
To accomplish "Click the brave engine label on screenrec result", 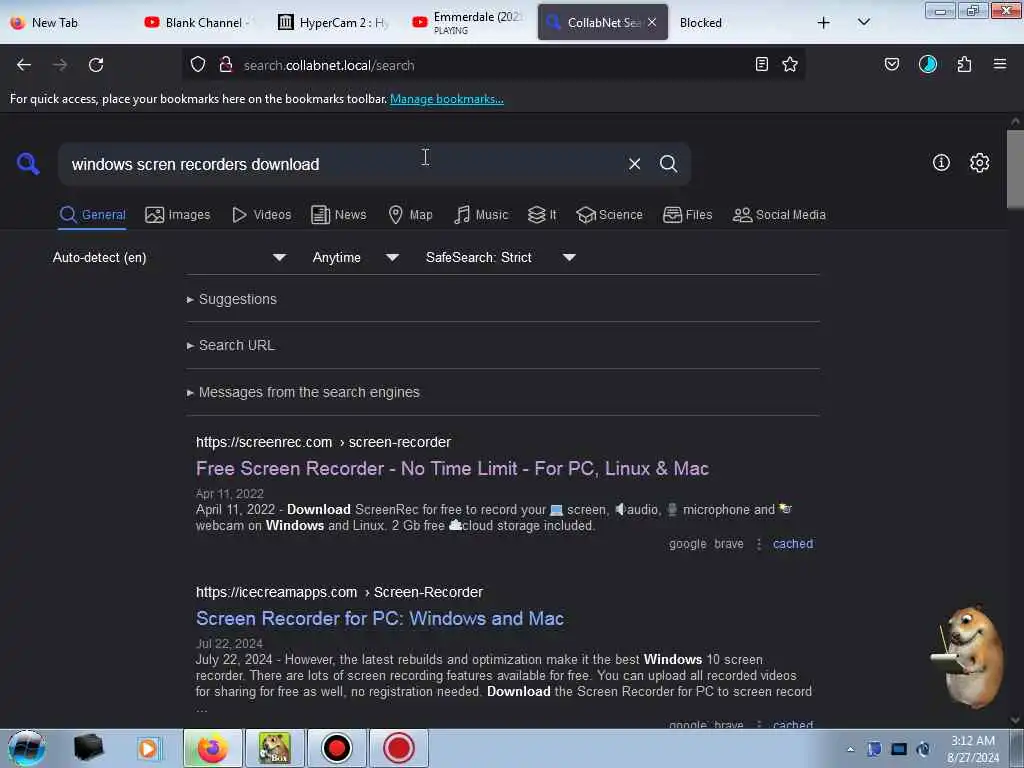I will pyautogui.click(x=729, y=544).
